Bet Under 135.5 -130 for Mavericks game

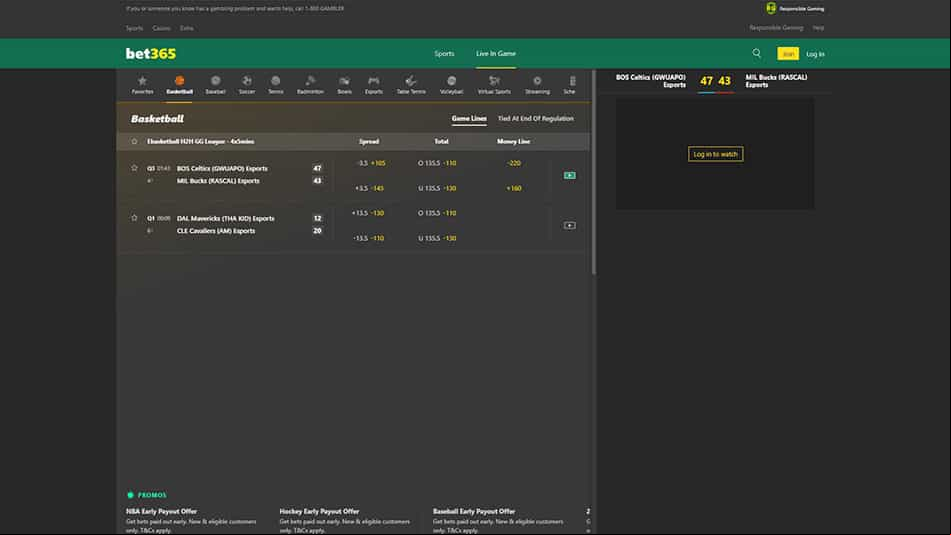pyautogui.click(x=437, y=238)
